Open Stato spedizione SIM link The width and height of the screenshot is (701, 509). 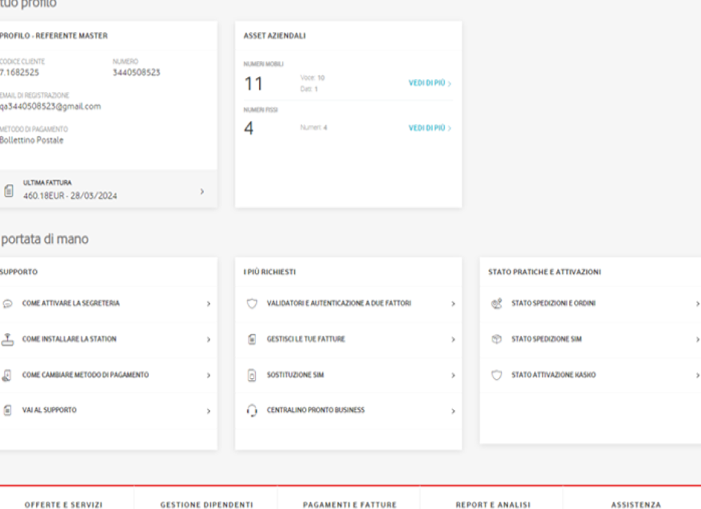click(546, 339)
